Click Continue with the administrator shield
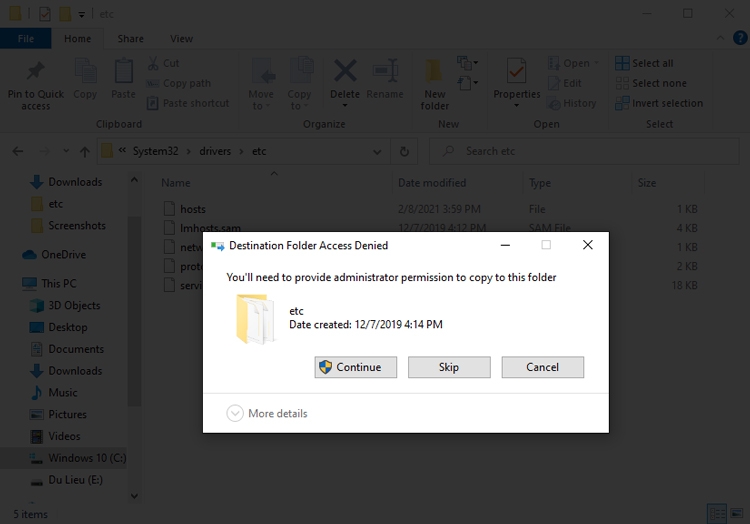This screenshot has height=524, width=750. pyautogui.click(x=355, y=367)
